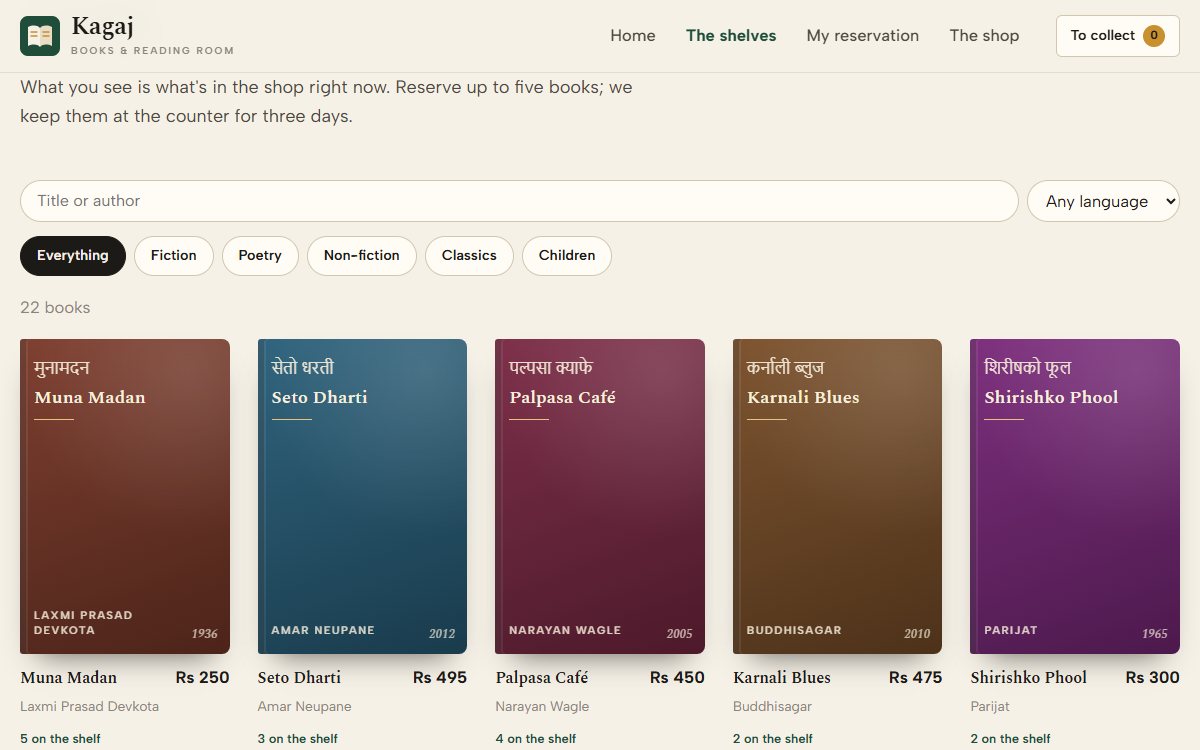
Task: Toggle the Poetry category filter
Action: 260,256
